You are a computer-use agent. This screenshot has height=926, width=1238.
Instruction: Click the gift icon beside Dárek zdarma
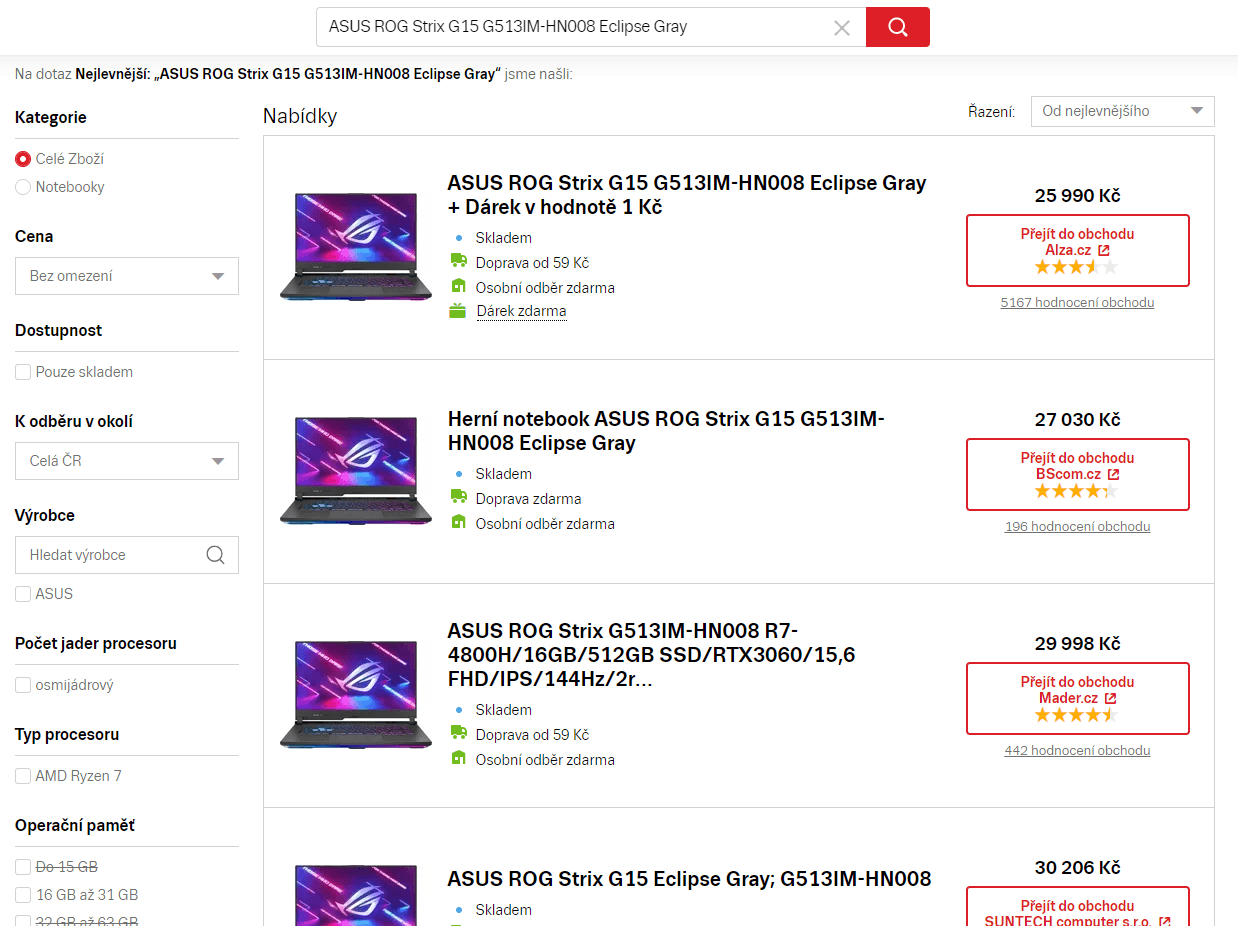(458, 311)
